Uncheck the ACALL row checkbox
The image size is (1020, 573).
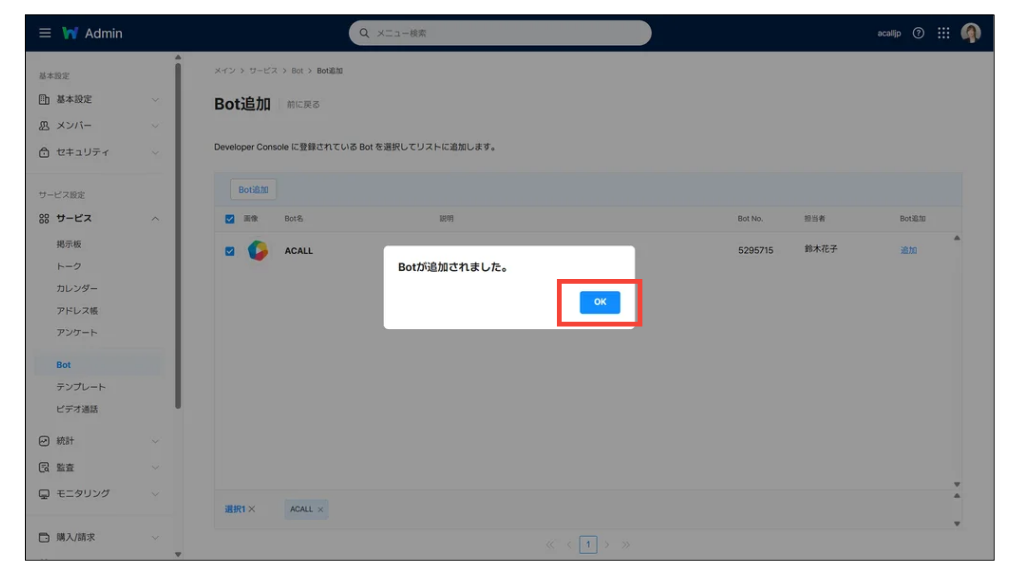click(230, 251)
